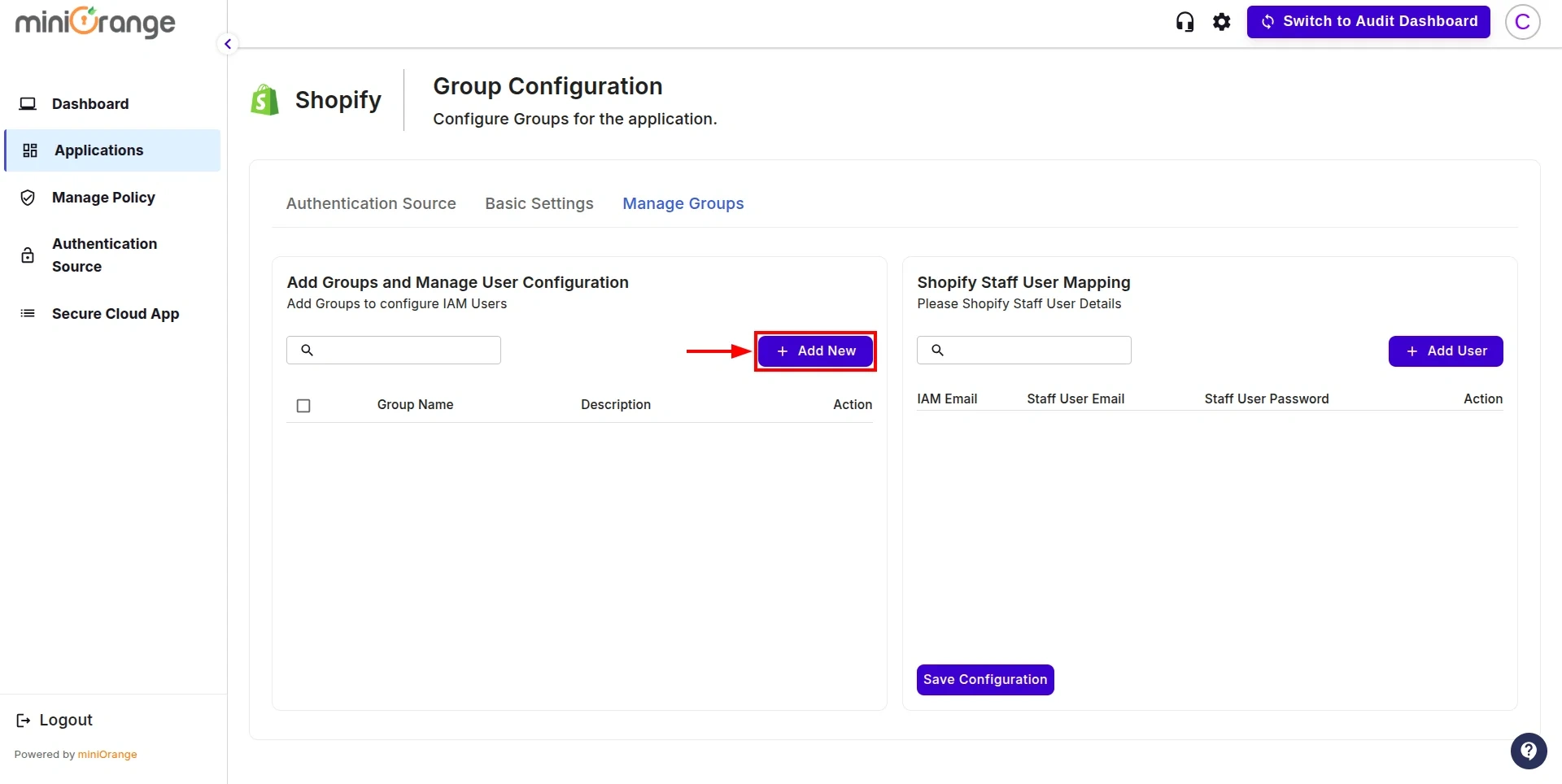Viewport: 1562px width, 784px height.
Task: Click the help question mark icon
Action: (1529, 751)
